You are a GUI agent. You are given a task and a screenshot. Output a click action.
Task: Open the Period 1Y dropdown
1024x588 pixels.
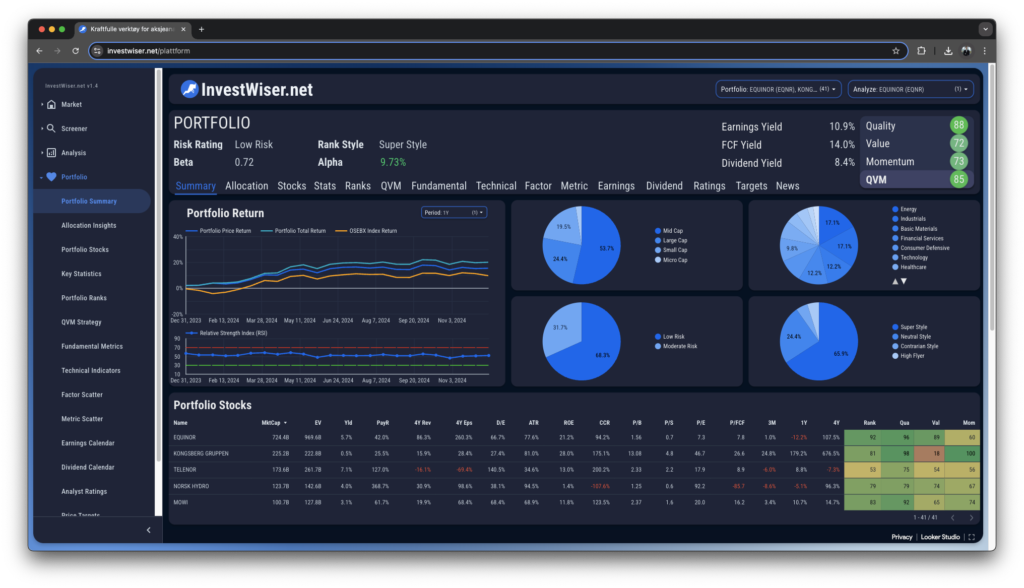[454, 212]
